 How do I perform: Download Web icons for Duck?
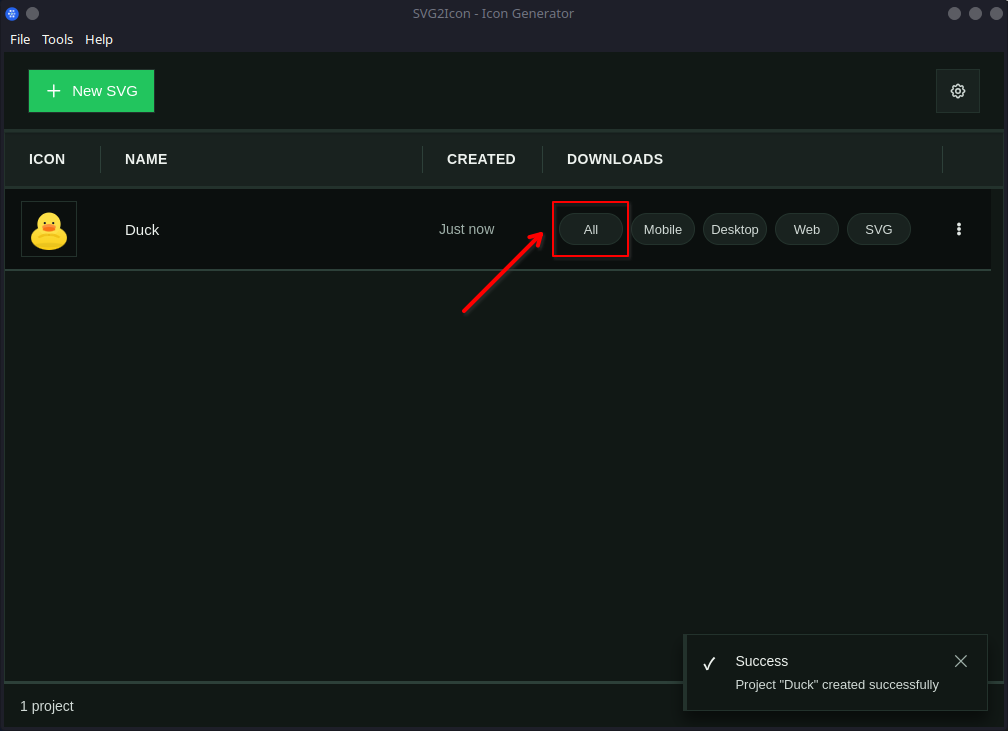[x=806, y=229]
